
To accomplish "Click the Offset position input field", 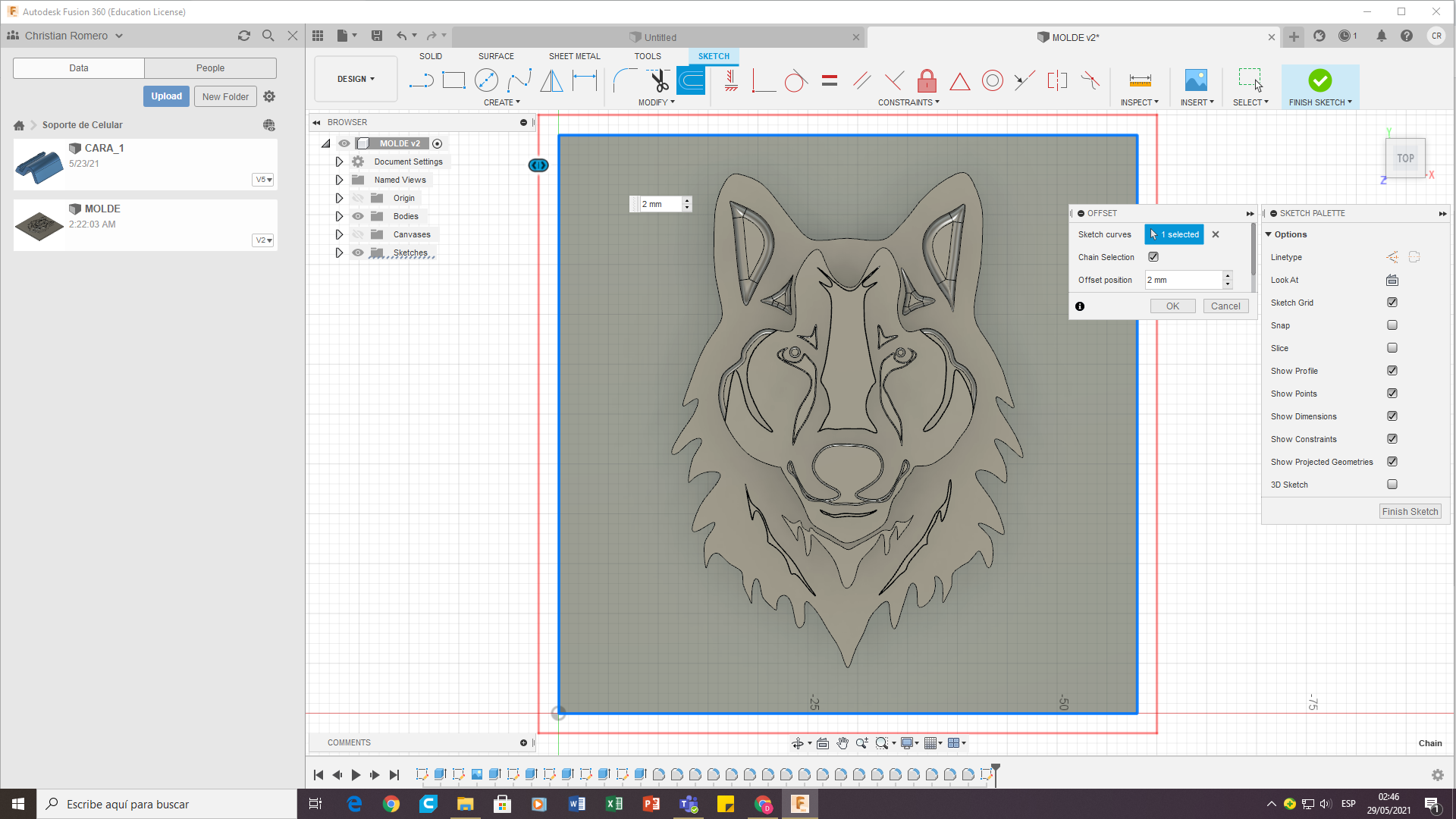I will pyautogui.click(x=1183, y=280).
